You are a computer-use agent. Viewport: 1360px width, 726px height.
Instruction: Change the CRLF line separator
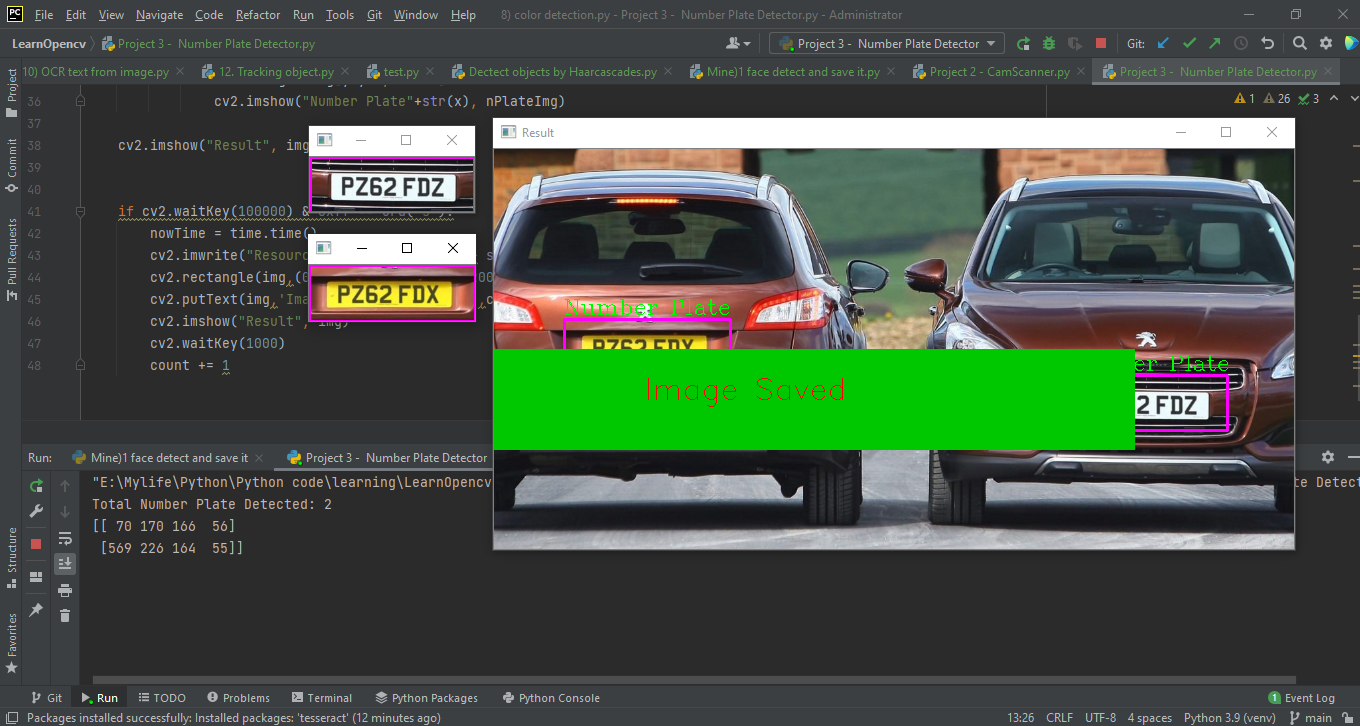1059,717
